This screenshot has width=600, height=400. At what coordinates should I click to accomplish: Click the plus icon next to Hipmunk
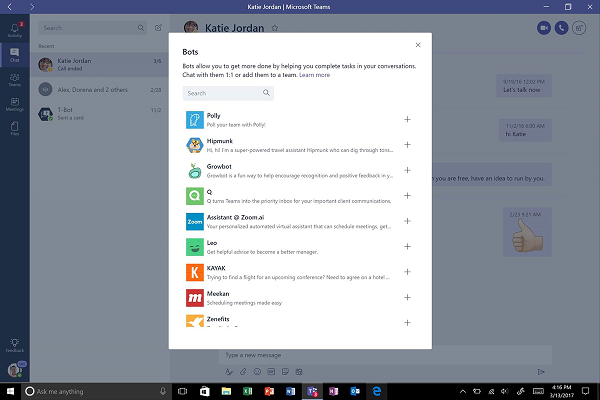coord(407,145)
